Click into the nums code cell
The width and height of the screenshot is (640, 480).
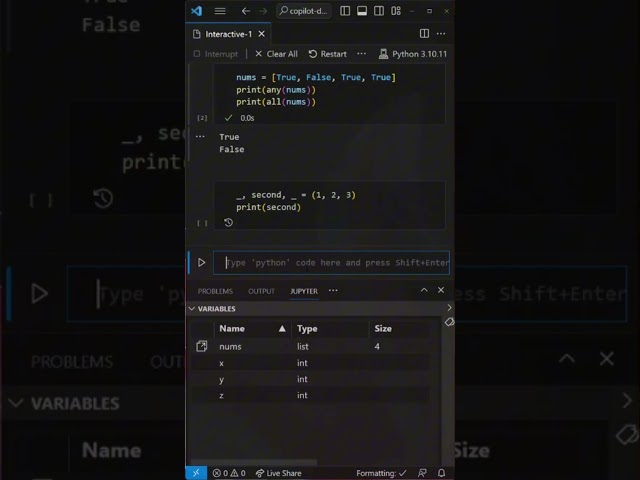click(x=329, y=89)
